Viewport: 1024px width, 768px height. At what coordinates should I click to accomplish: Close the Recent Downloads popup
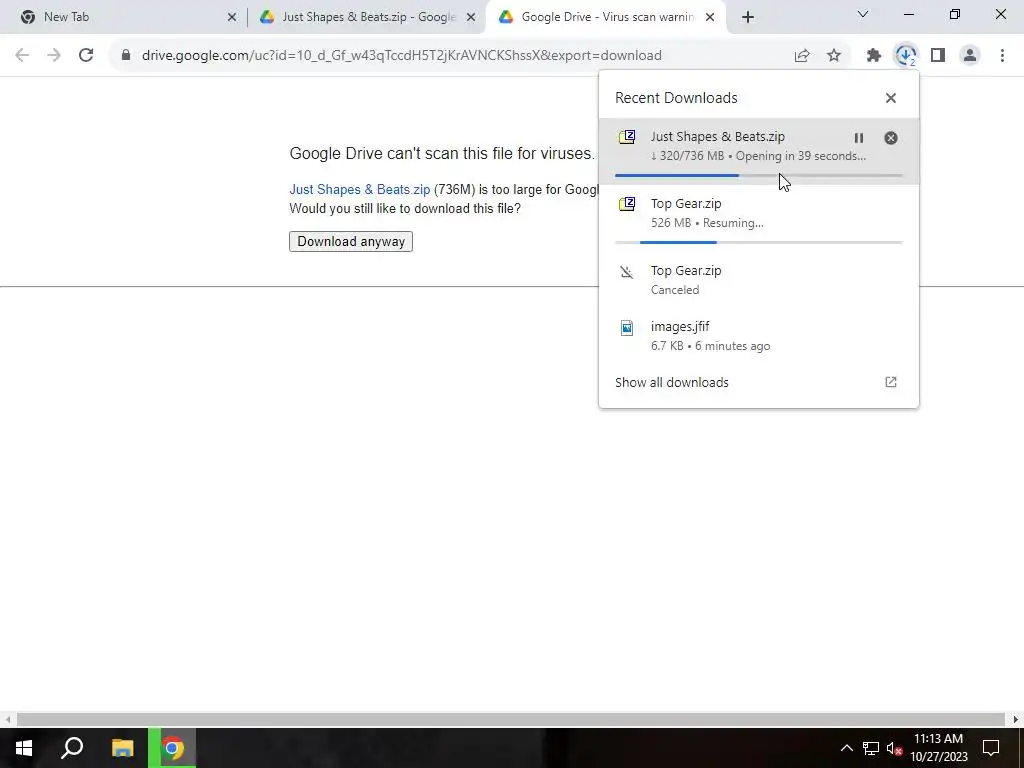point(891,98)
